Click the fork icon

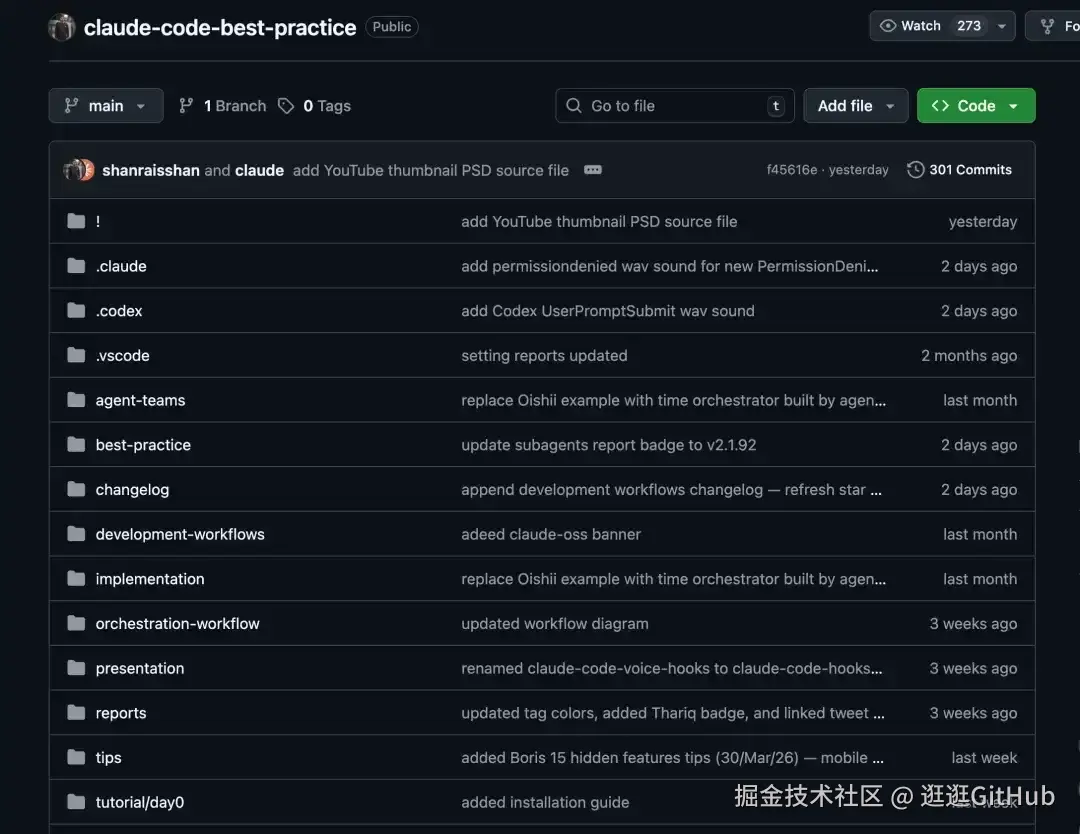pos(1047,26)
